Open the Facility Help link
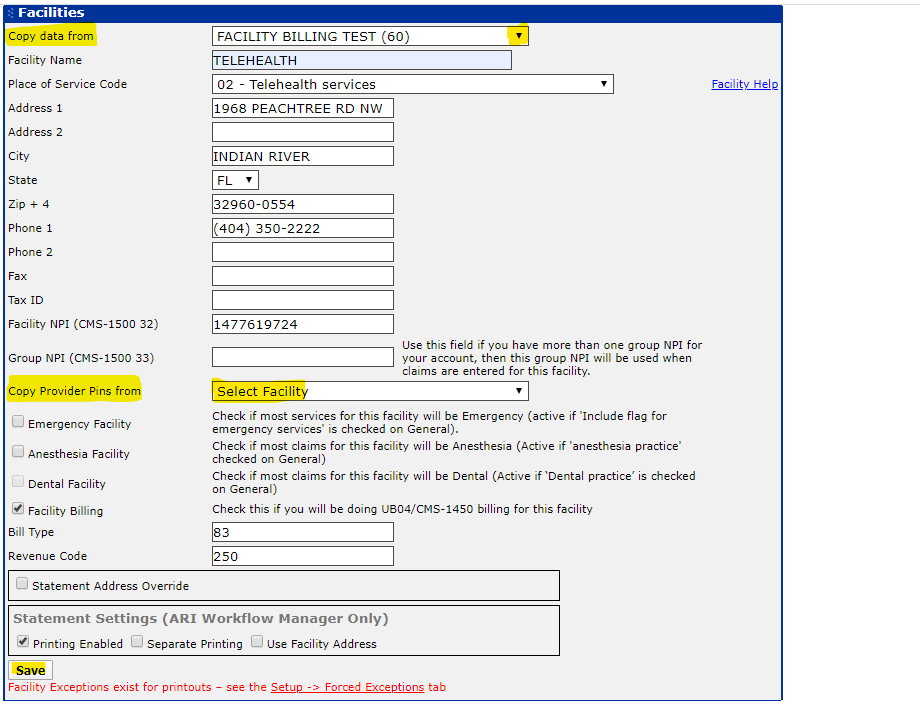This screenshot has width=920, height=715. tap(745, 84)
